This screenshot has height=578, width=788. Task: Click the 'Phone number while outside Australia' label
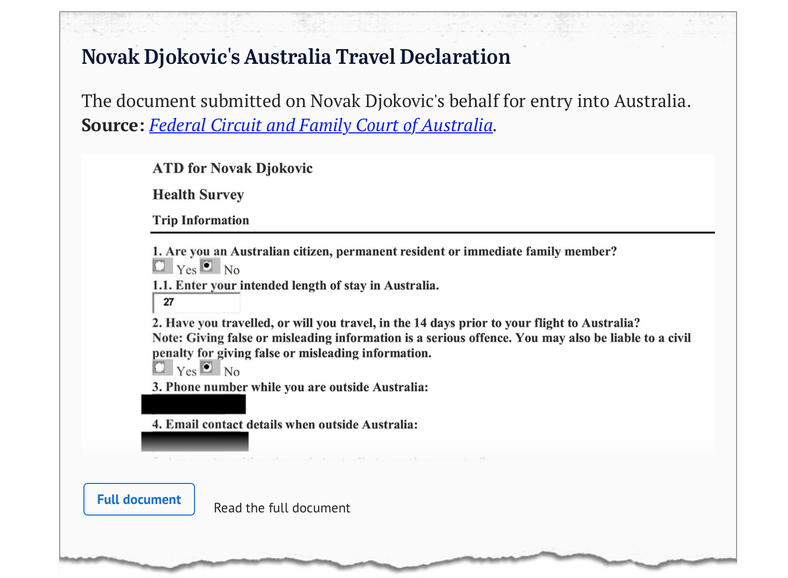click(x=290, y=386)
